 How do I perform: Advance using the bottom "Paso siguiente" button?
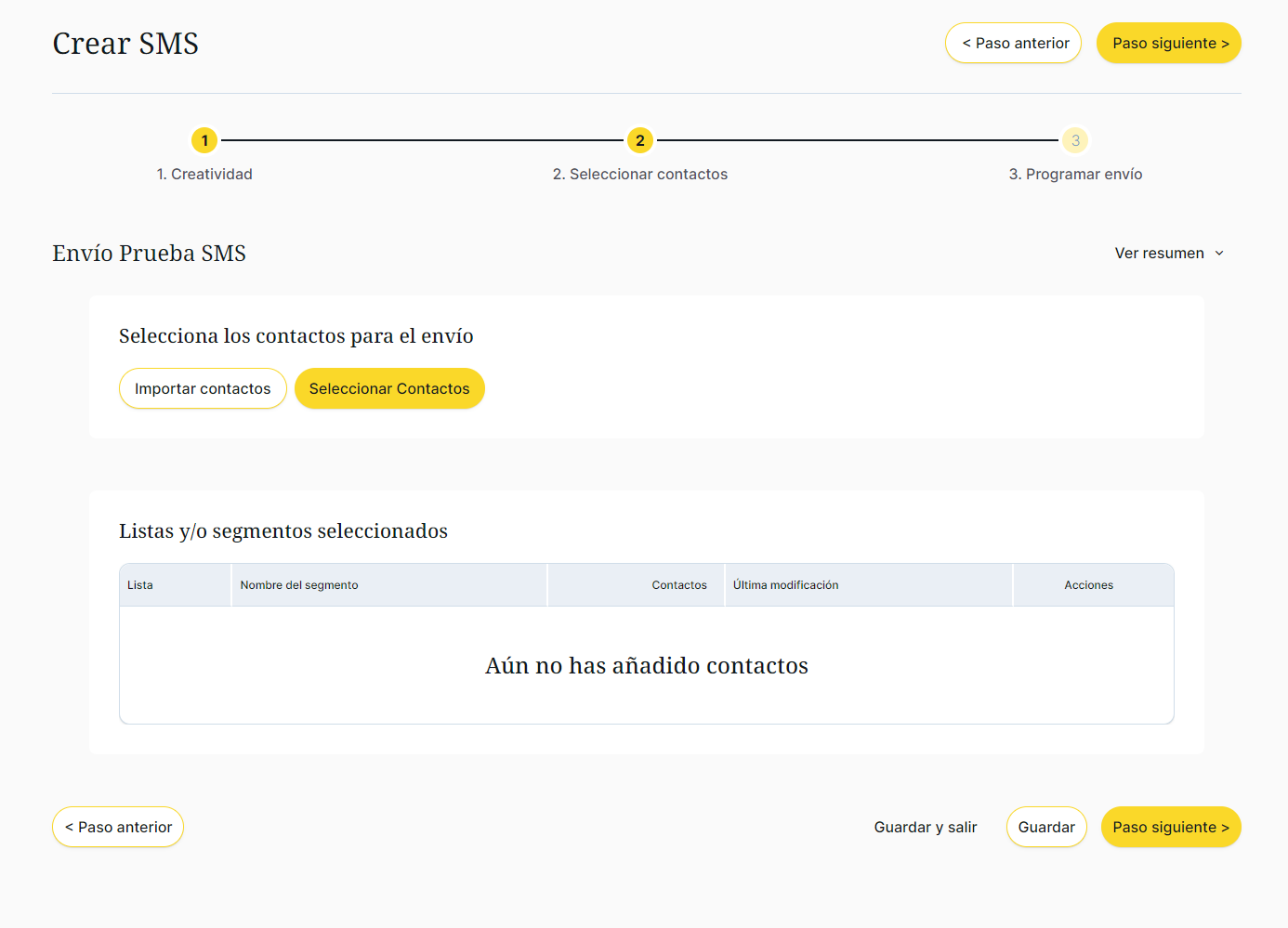[x=1170, y=828]
